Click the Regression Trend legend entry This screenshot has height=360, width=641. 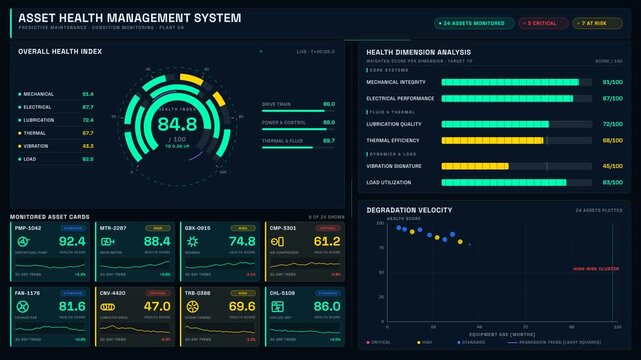point(554,342)
